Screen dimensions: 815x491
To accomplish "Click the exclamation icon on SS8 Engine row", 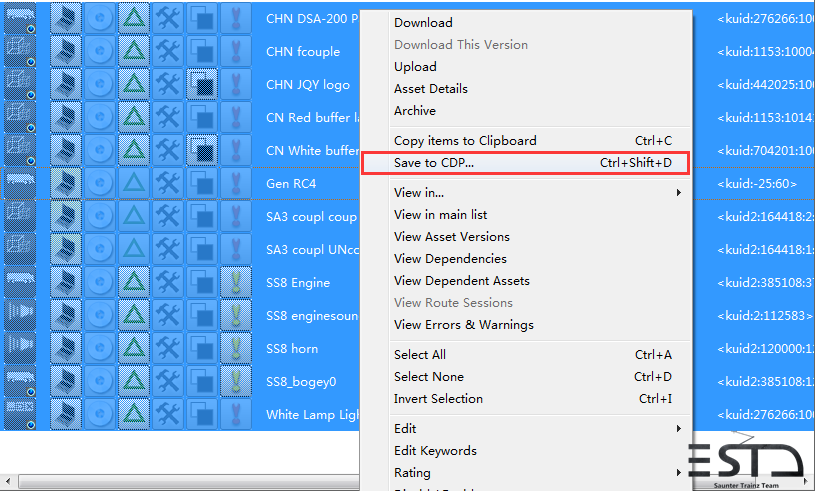I will tap(236, 283).
